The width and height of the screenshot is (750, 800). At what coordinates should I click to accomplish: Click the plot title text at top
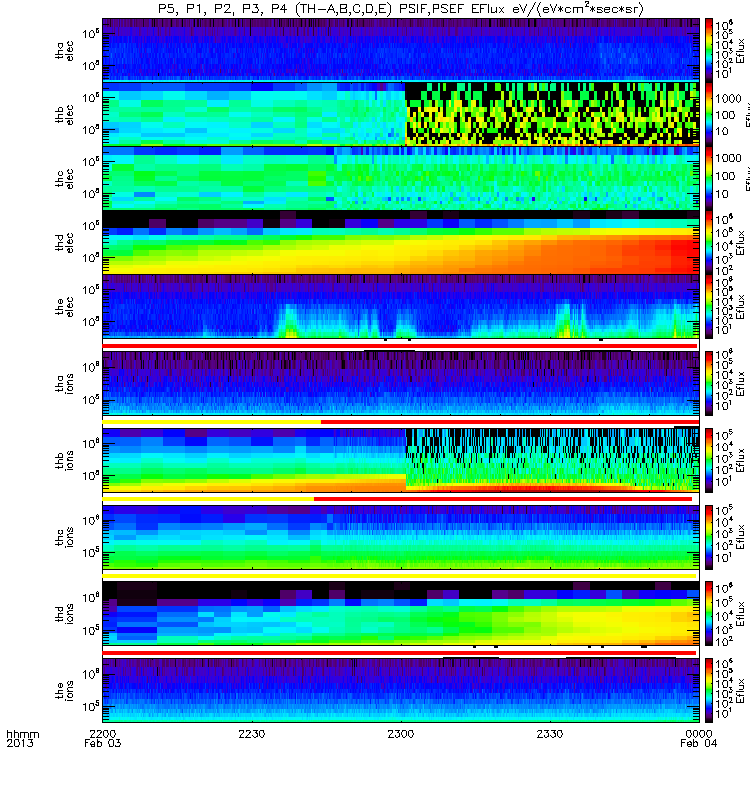[401, 8]
